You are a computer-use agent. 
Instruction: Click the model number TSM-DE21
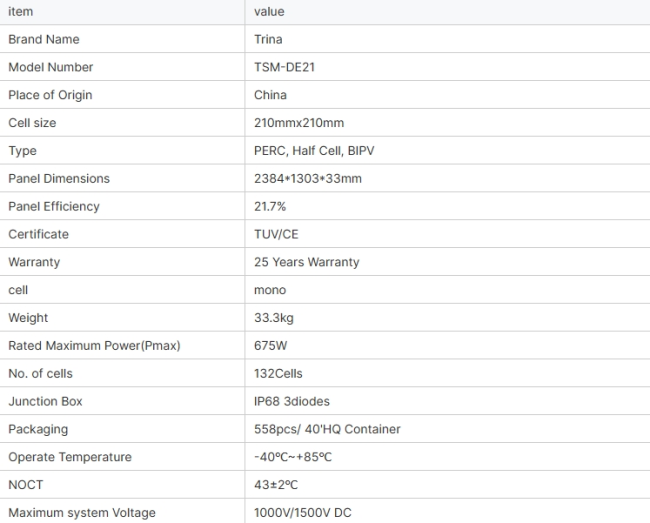(x=284, y=67)
